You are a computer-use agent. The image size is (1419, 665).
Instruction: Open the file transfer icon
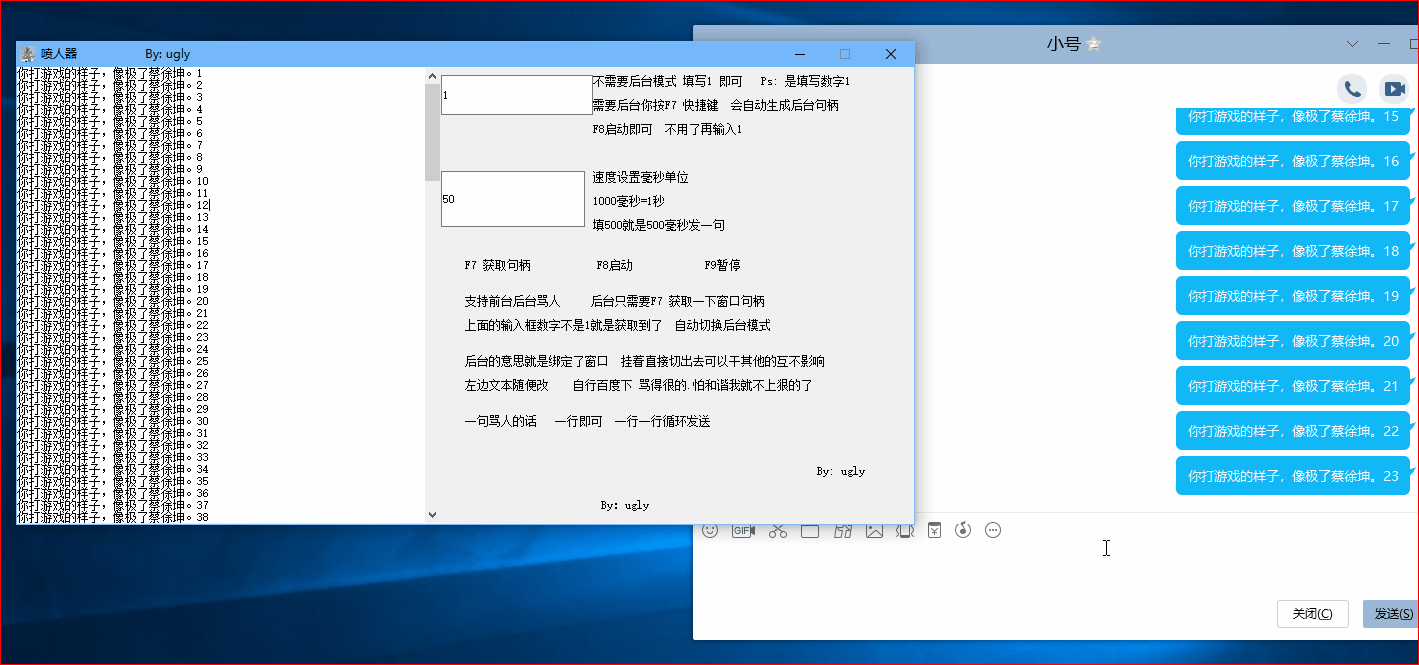[x=843, y=530]
